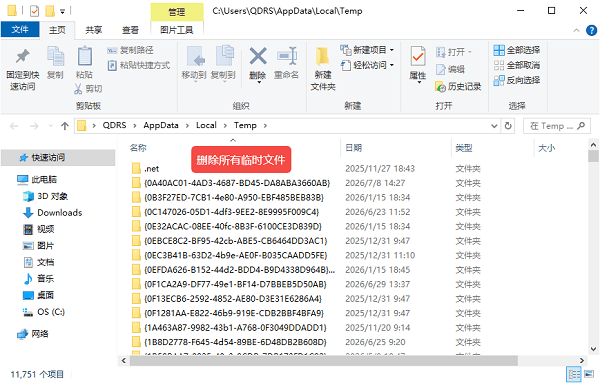Collapse the ribbon with the chevron

pos(576,31)
